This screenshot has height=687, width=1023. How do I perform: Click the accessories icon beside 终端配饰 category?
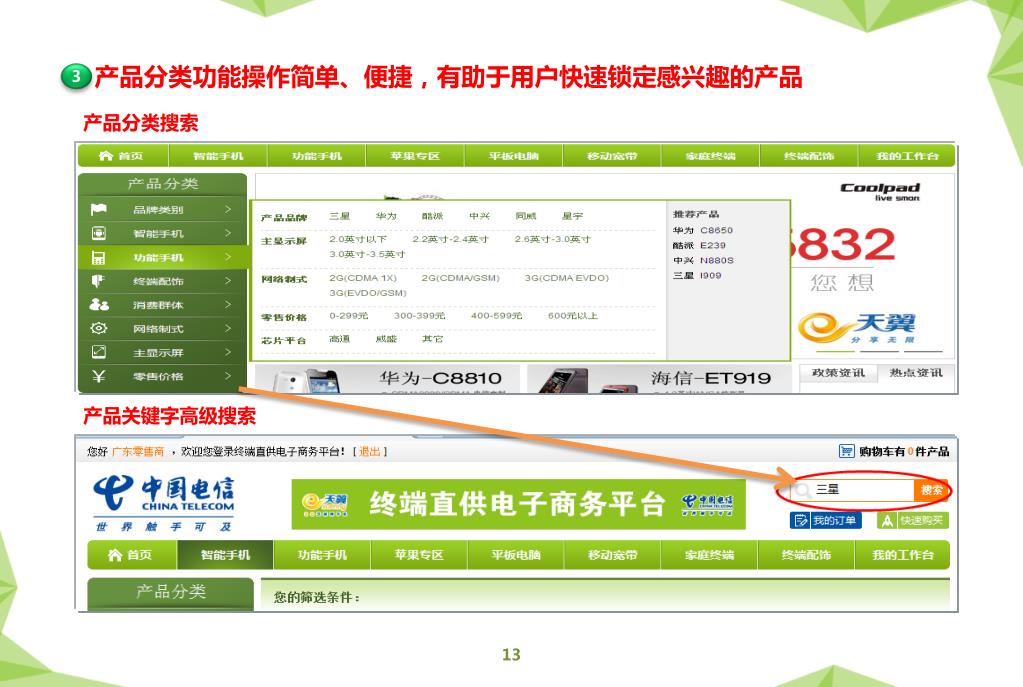(98, 281)
